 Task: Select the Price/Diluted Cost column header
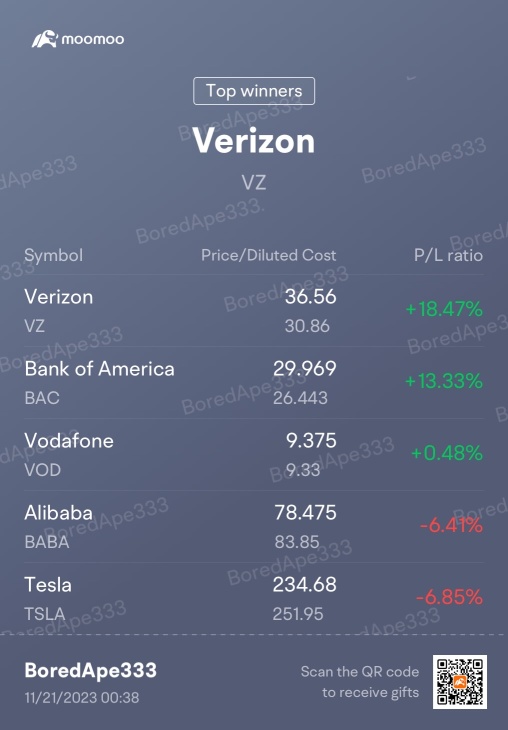point(269,255)
